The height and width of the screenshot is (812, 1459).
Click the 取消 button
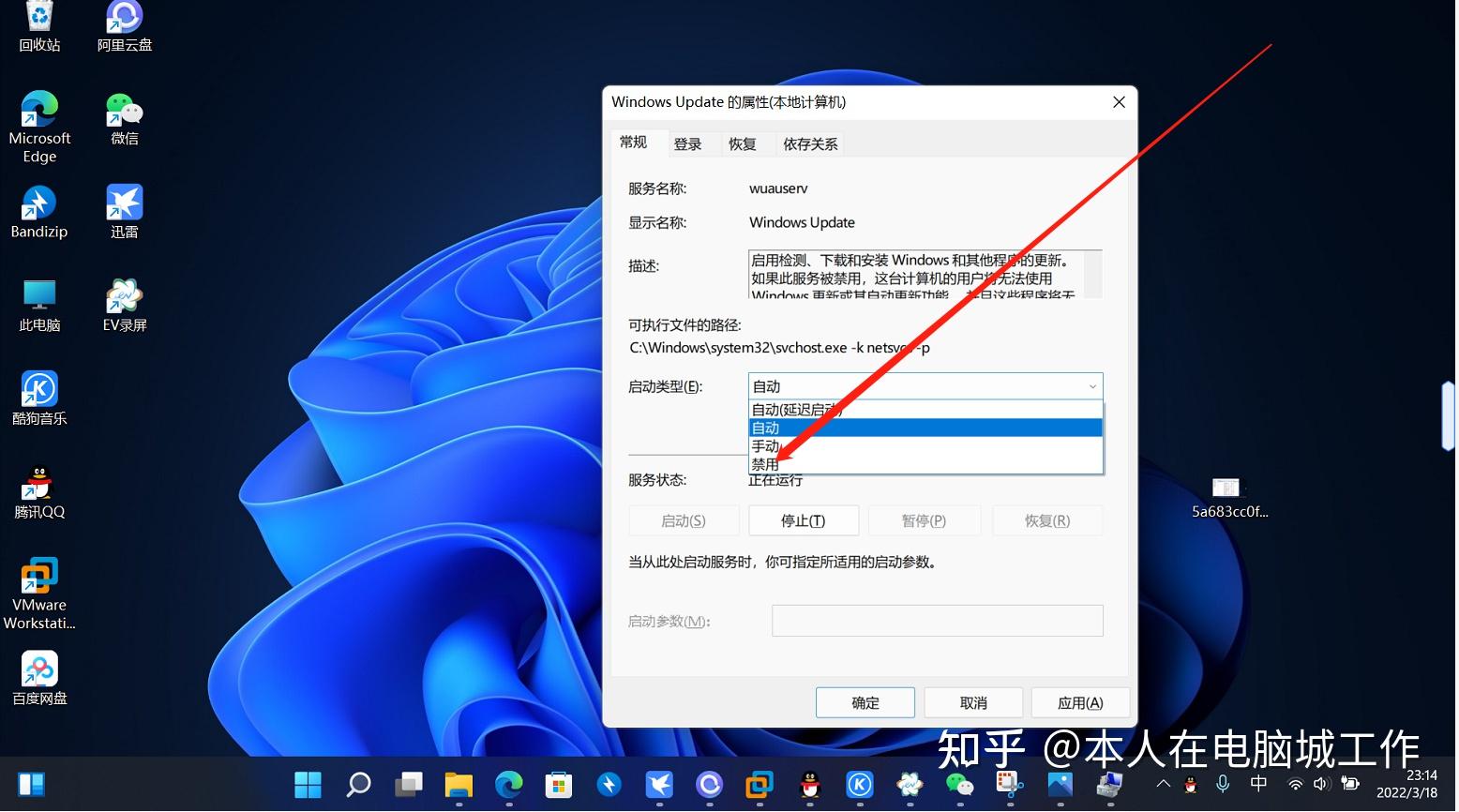[973, 702]
